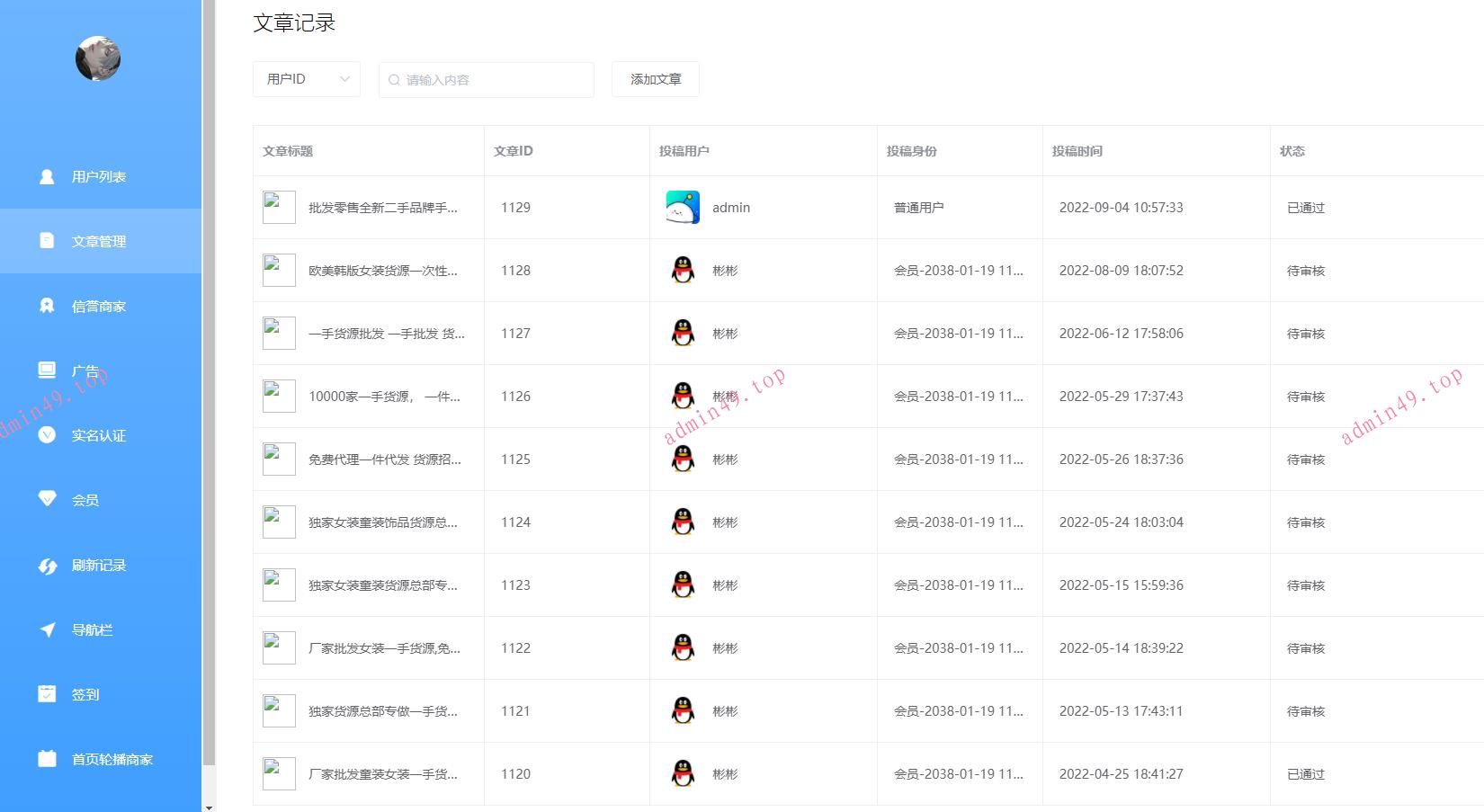
Task: Click the 实名认证 checkmark icon
Action: tap(47, 435)
